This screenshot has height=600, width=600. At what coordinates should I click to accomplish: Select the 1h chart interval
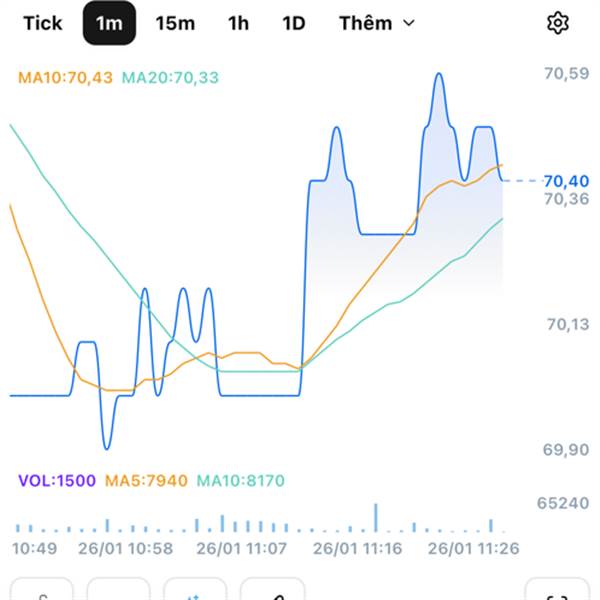click(x=238, y=23)
